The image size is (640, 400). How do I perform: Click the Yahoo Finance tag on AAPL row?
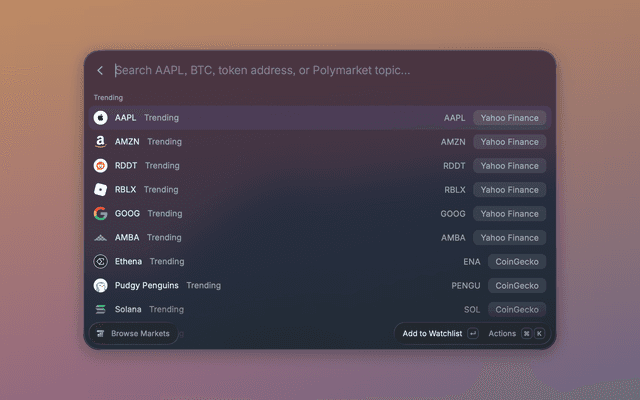509,118
